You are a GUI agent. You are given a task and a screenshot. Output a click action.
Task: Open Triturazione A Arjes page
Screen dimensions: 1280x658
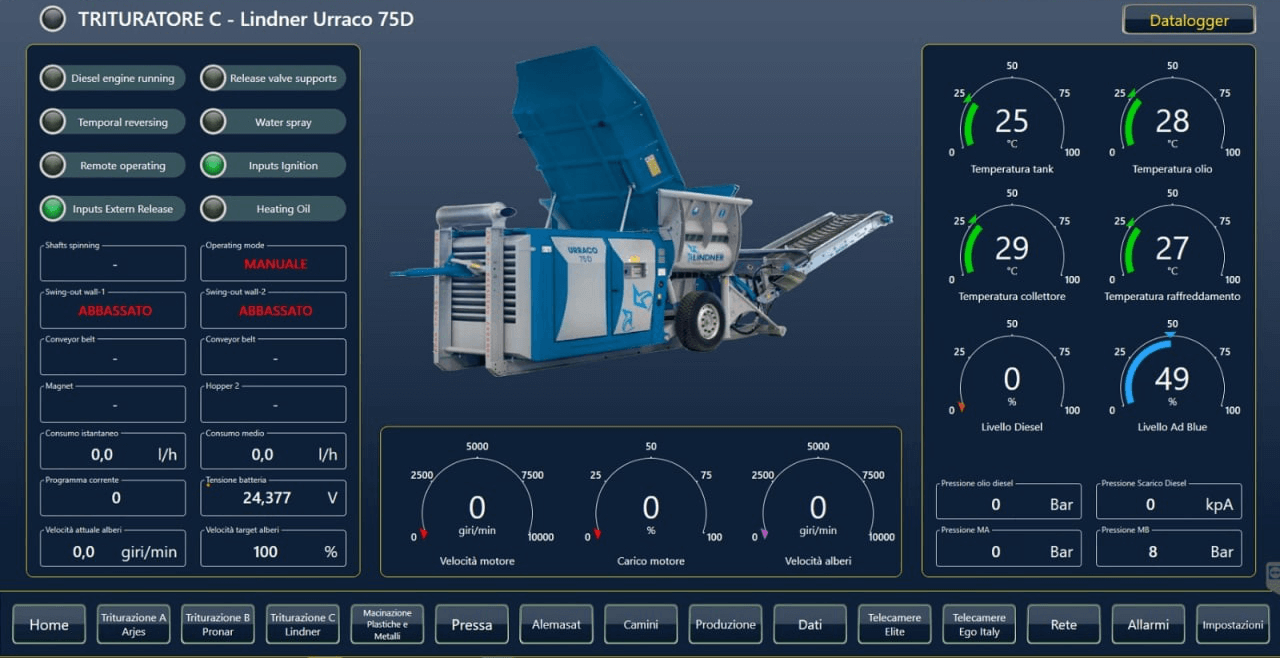(x=134, y=624)
